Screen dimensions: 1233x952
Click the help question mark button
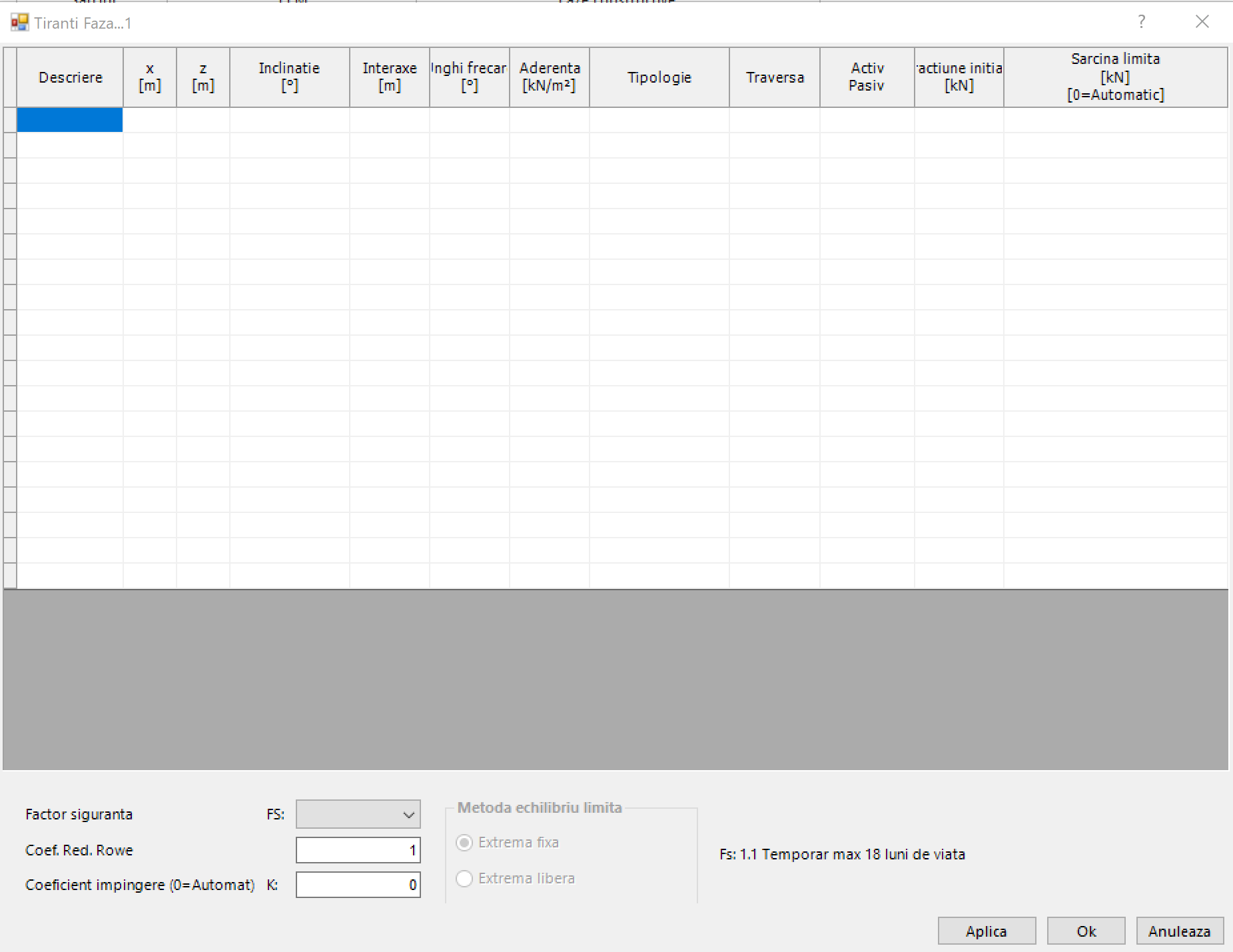[1141, 22]
